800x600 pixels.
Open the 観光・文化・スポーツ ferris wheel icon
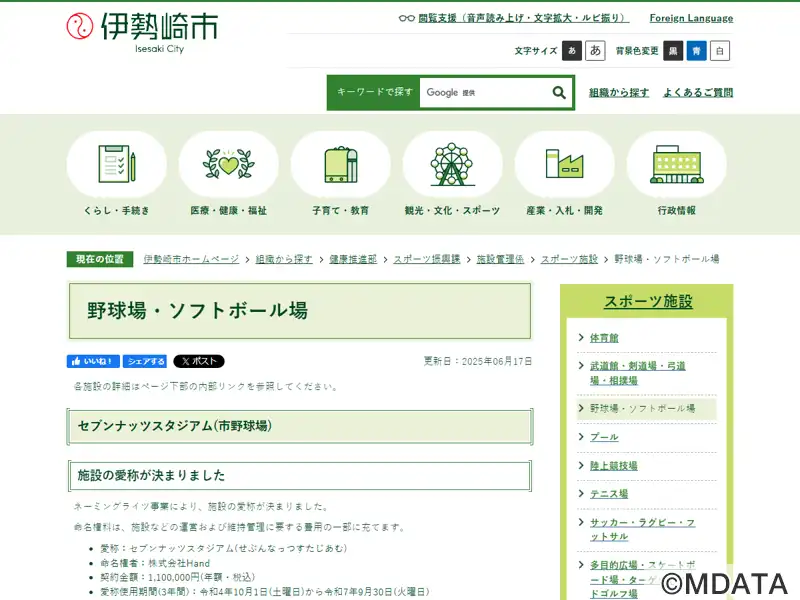pyautogui.click(x=453, y=164)
